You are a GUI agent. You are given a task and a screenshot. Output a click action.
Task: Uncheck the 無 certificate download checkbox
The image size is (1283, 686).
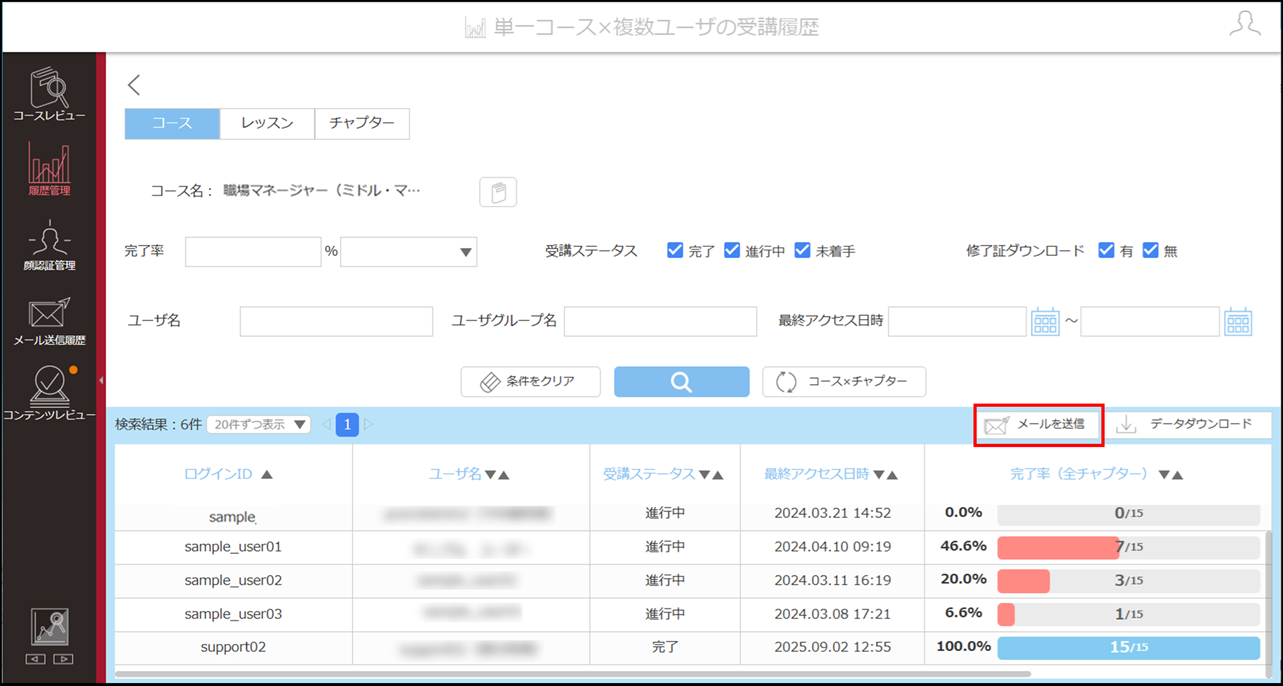1150,250
